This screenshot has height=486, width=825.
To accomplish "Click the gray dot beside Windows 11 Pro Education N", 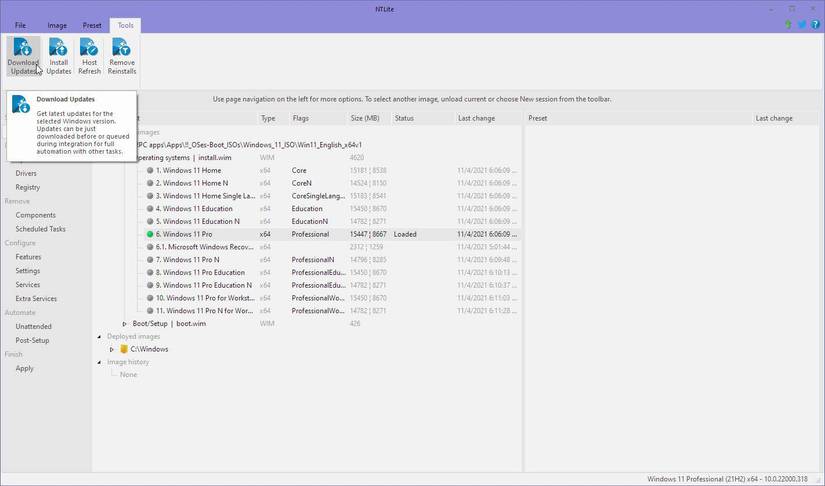I will (150, 286).
